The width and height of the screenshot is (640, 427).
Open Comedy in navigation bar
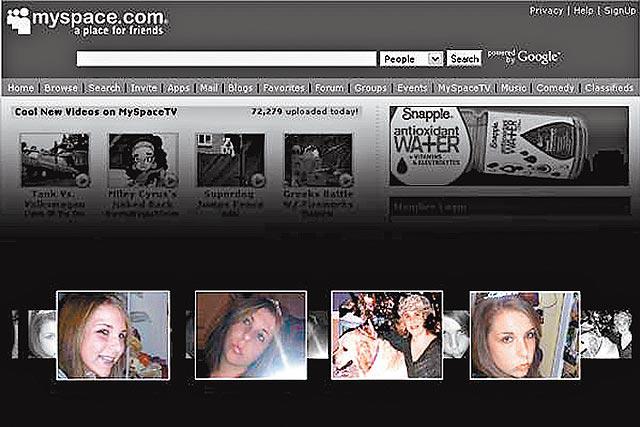tap(555, 88)
